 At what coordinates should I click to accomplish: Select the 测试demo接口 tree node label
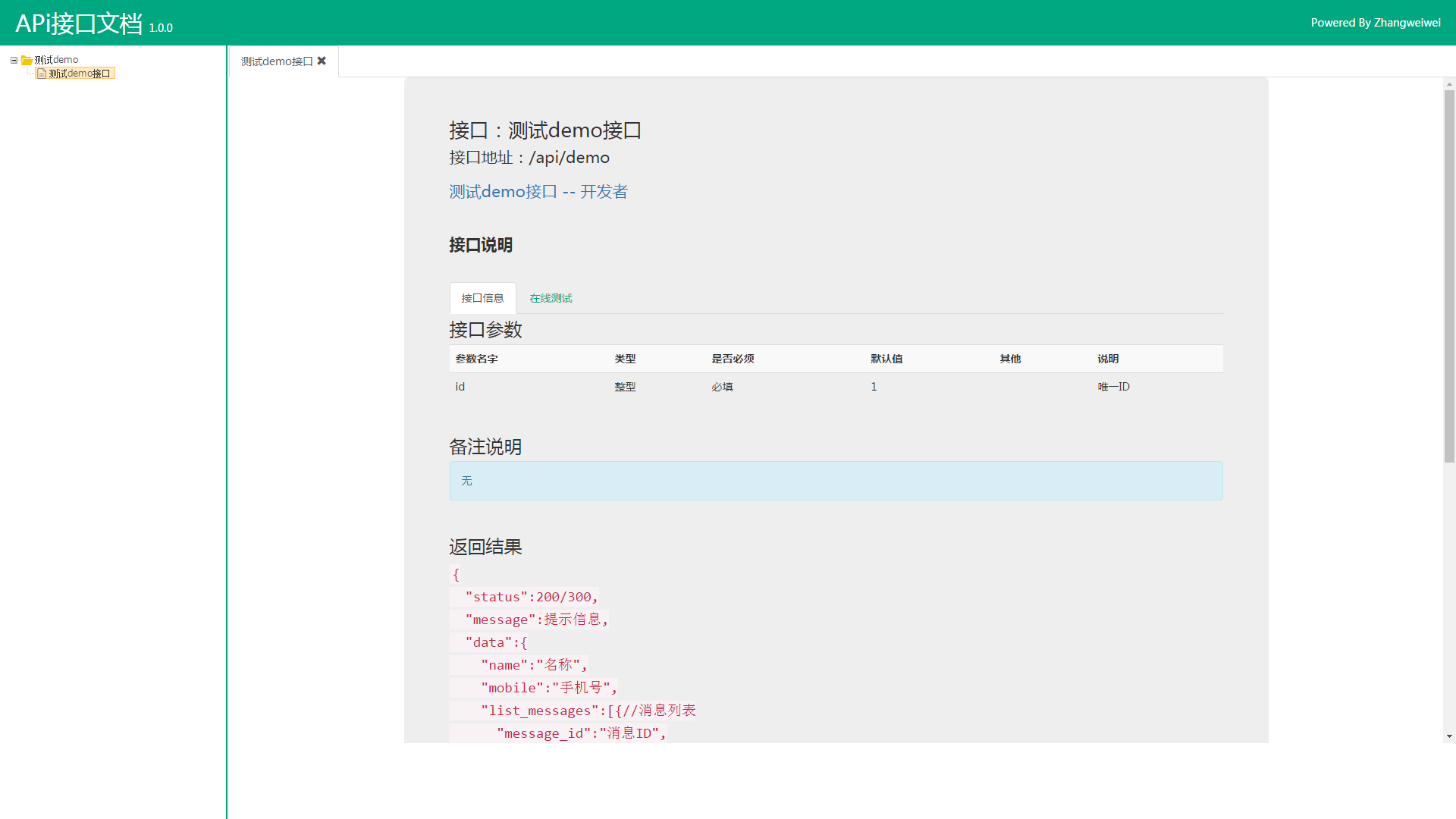coord(80,74)
